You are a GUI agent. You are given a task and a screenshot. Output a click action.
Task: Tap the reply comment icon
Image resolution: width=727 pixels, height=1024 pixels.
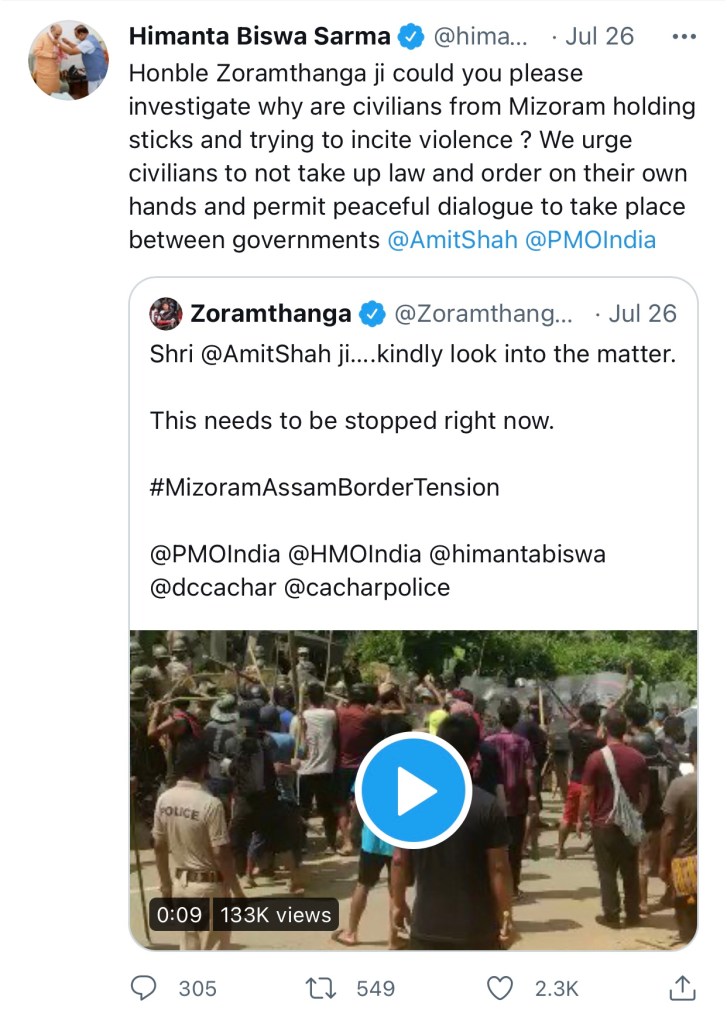click(145, 988)
